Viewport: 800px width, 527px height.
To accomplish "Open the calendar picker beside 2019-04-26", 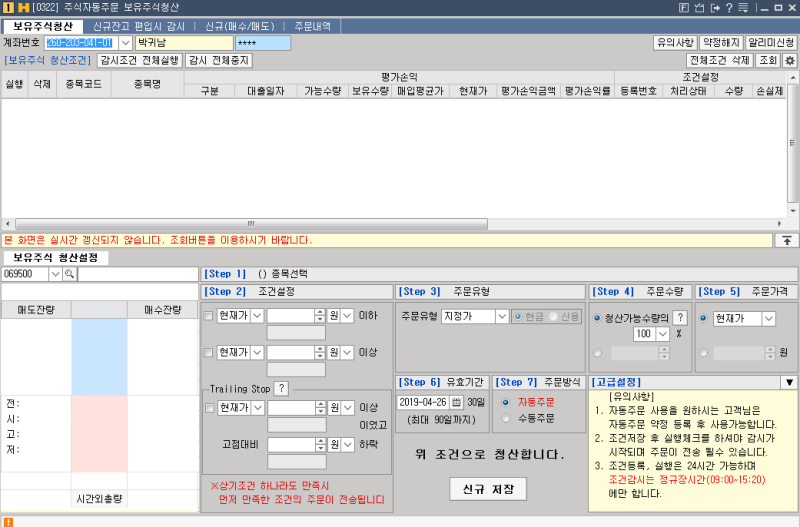I will 456,402.
